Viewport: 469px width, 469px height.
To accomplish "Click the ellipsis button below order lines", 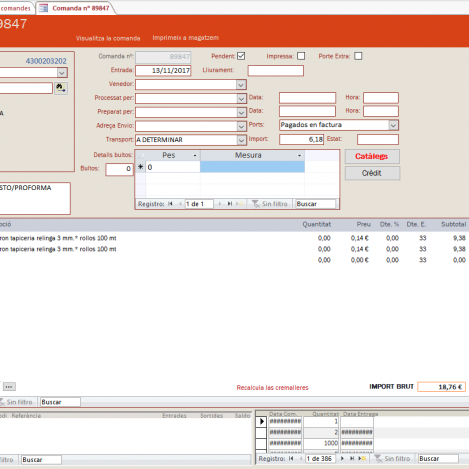I will 9,387.
